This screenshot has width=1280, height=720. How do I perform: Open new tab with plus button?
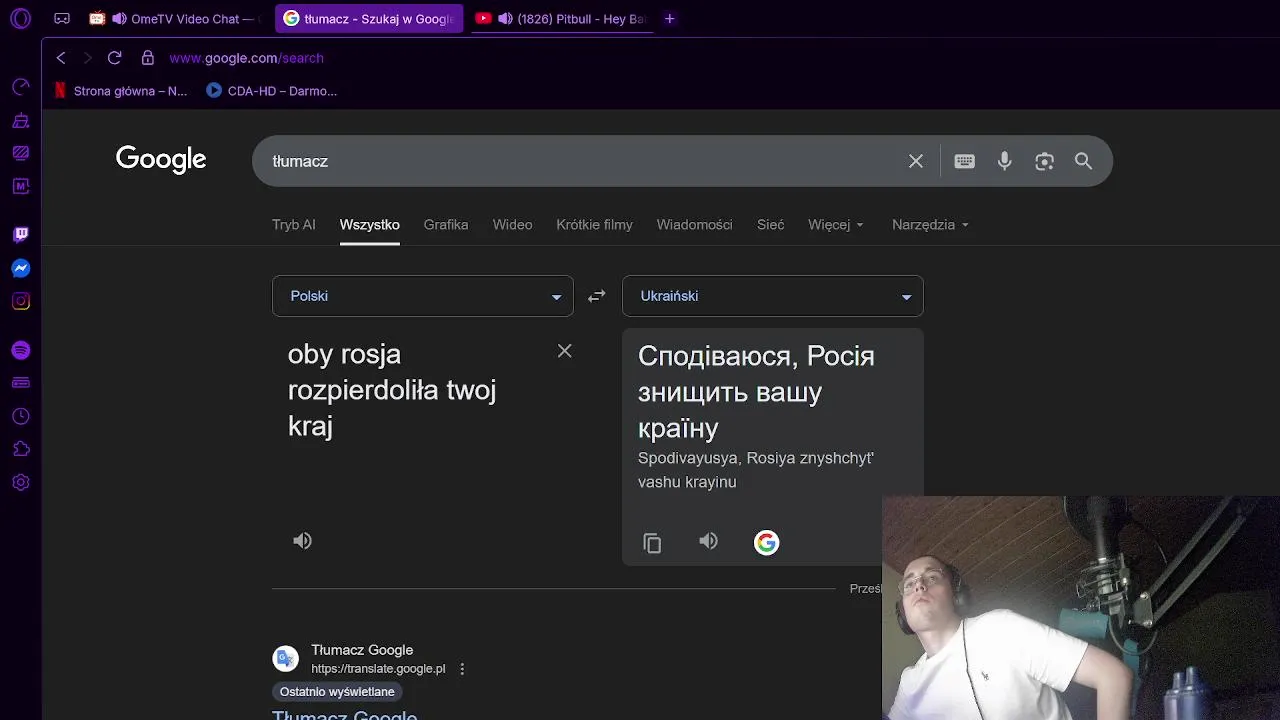[x=670, y=18]
